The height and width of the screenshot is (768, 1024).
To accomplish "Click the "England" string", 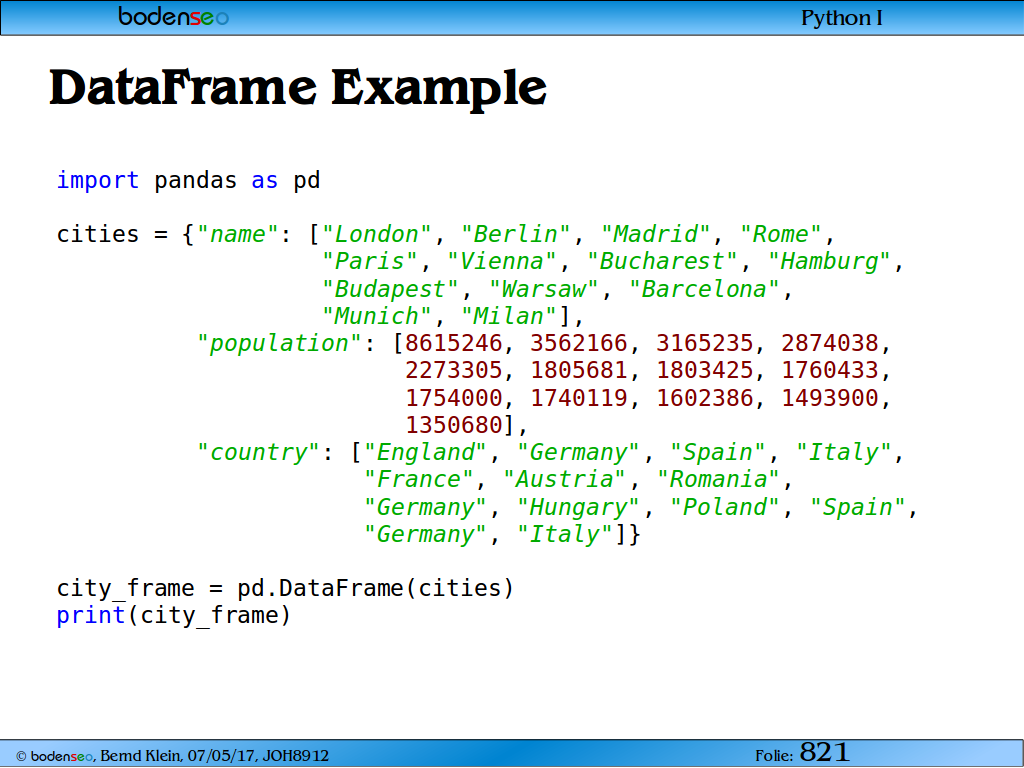I will [x=425, y=453].
